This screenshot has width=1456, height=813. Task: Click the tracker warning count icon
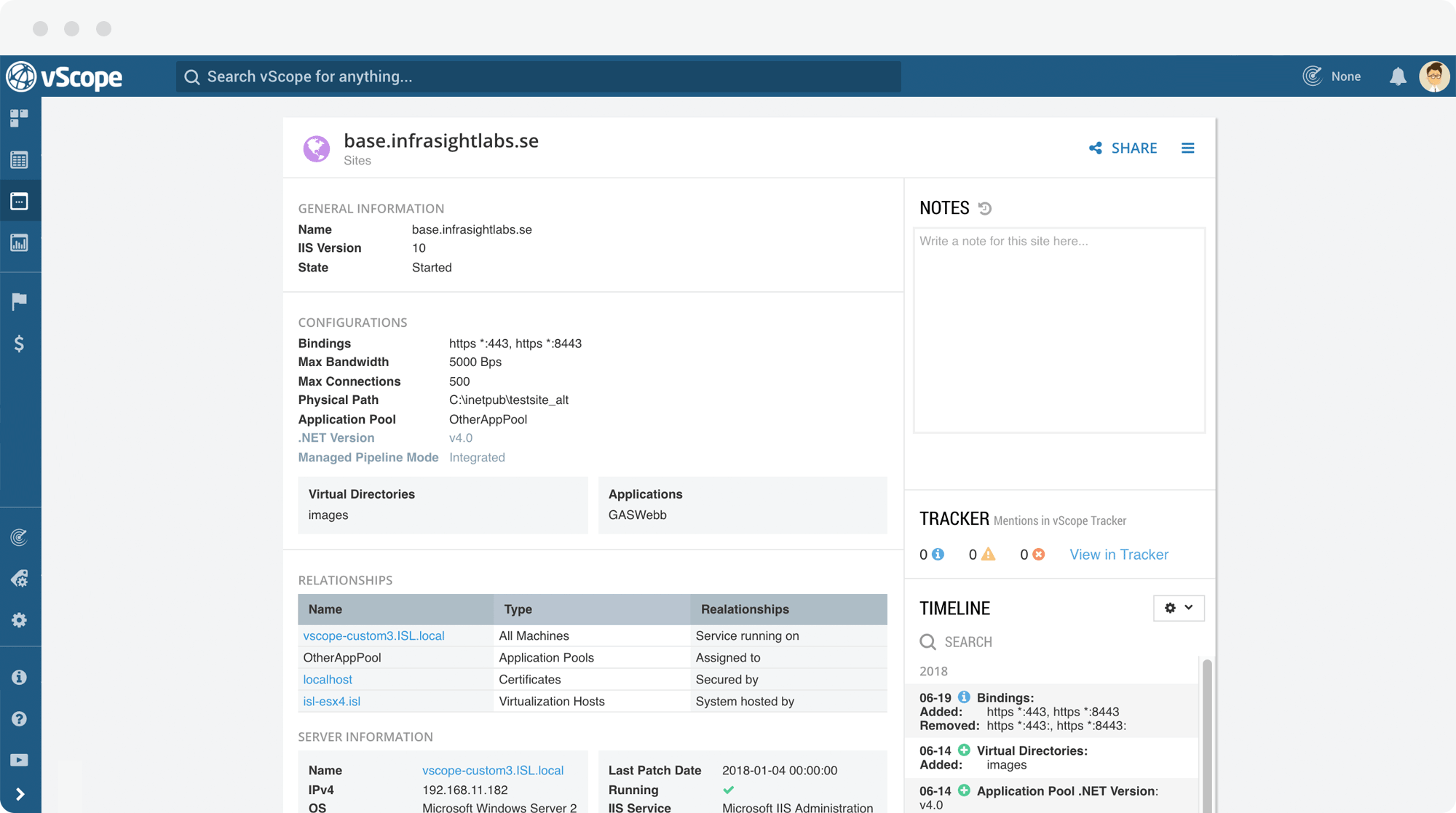click(x=988, y=555)
